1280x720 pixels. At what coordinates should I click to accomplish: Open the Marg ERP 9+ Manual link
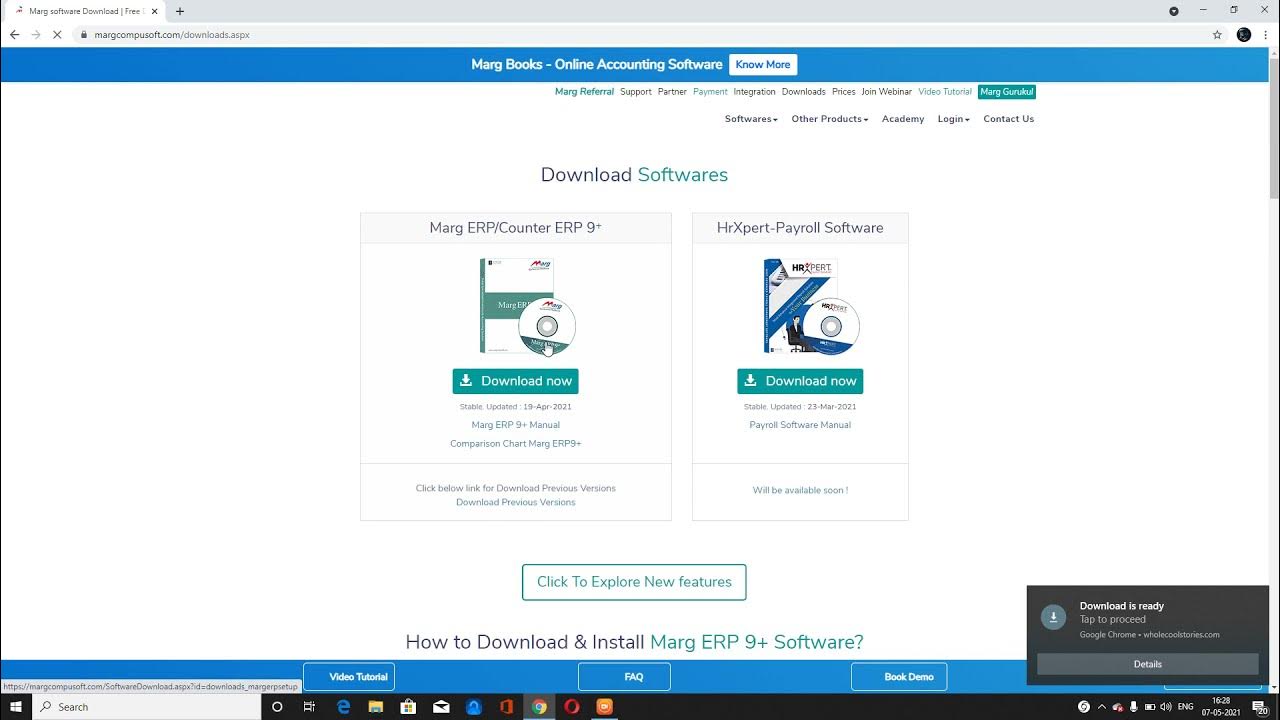[x=516, y=425]
